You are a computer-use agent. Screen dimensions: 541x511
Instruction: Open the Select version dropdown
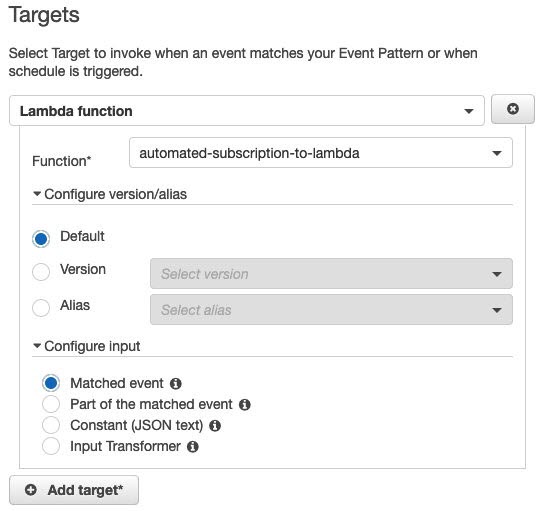(x=331, y=274)
